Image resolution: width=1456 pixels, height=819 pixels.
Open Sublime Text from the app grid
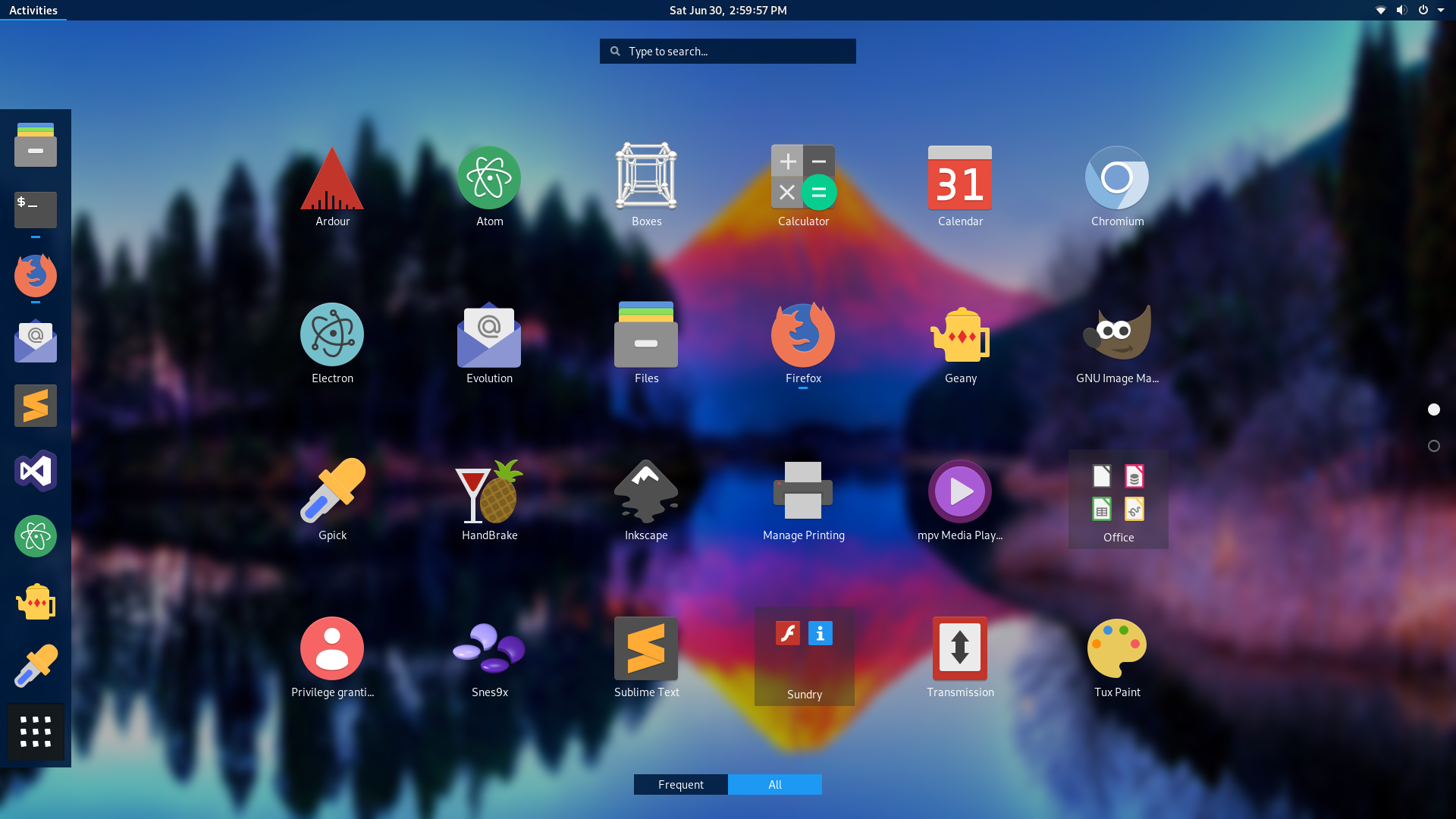646,657
